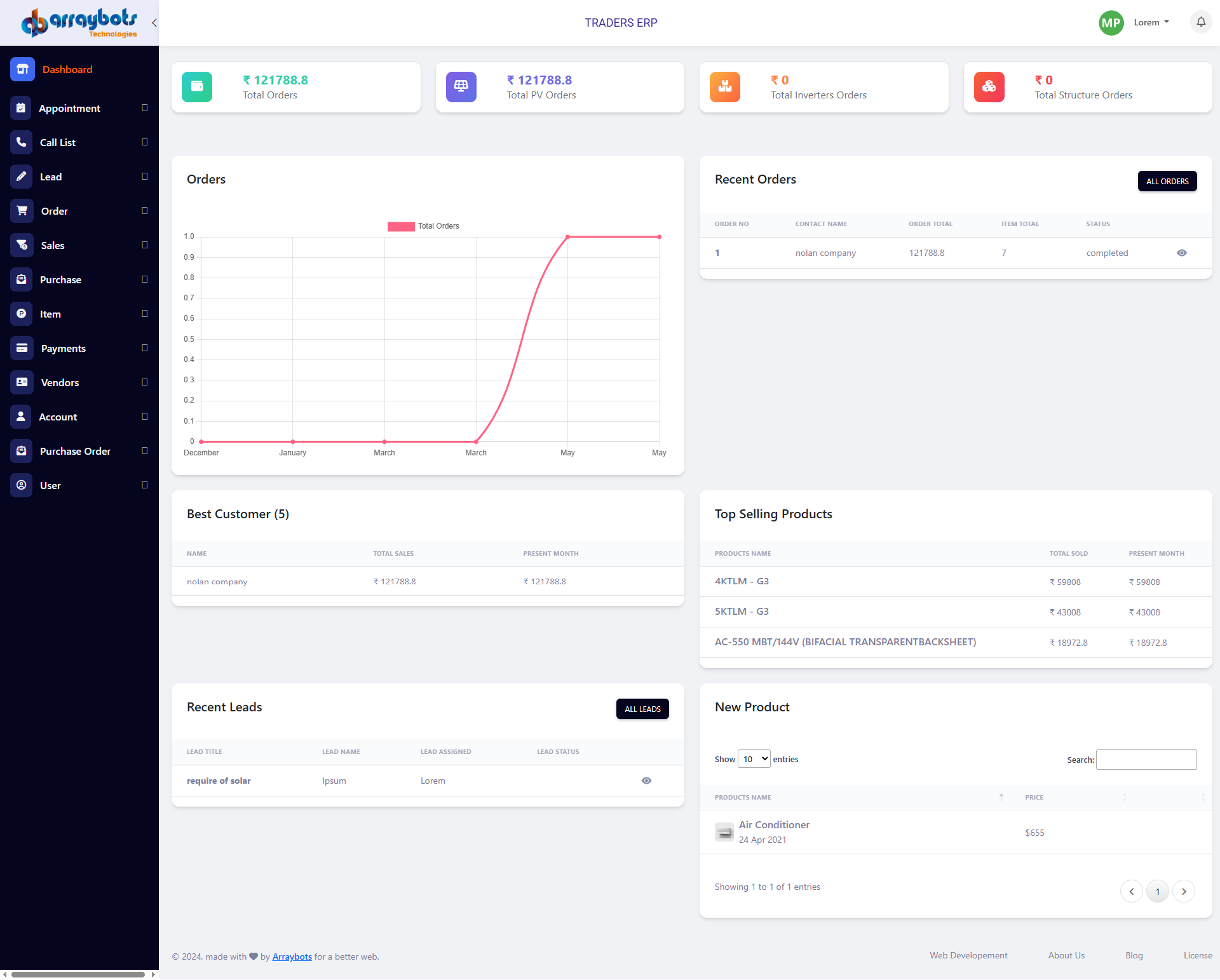The height and width of the screenshot is (980, 1220).
Task: Click the Payments card icon in sidebar
Action: (22, 348)
